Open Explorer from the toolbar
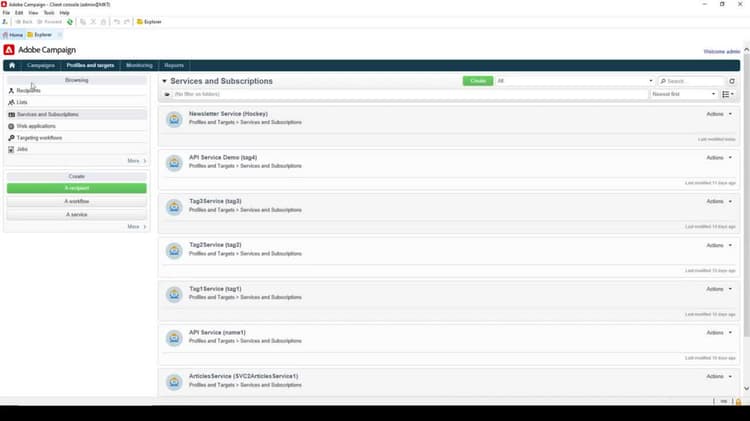Screen dimensions: 750x421 click(x=149, y=22)
